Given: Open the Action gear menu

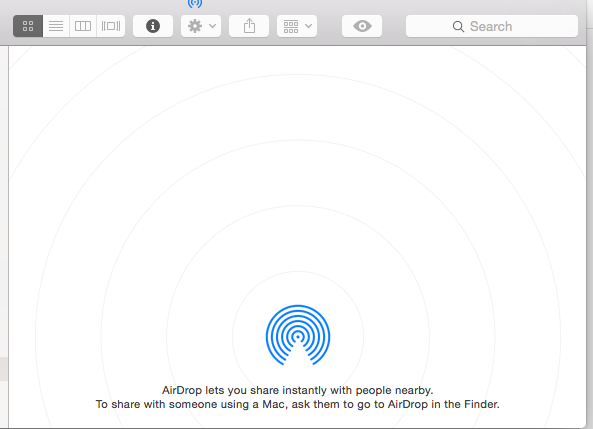Looking at the screenshot, I should (x=201, y=26).
